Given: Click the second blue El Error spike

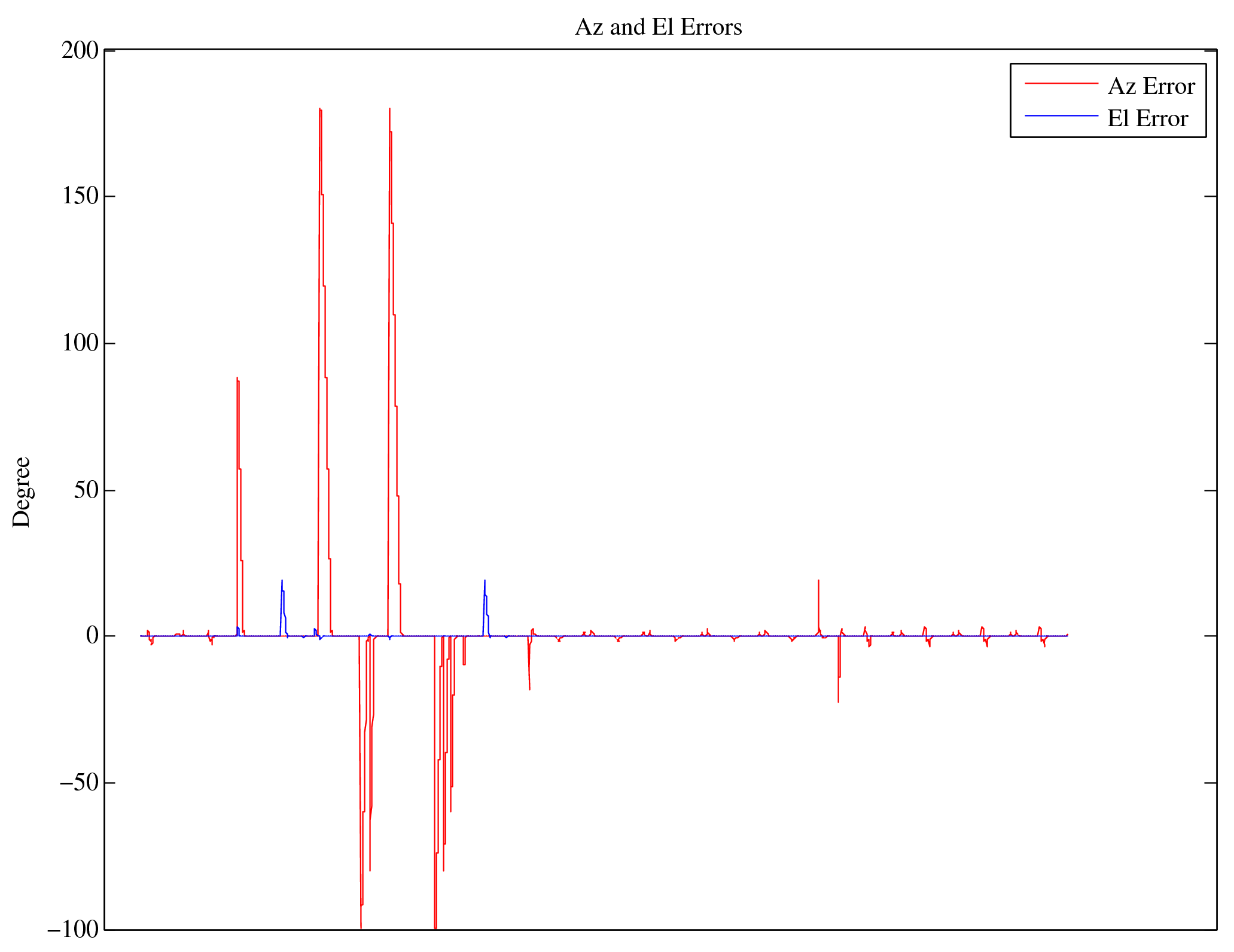Looking at the screenshot, I should 485,582.
